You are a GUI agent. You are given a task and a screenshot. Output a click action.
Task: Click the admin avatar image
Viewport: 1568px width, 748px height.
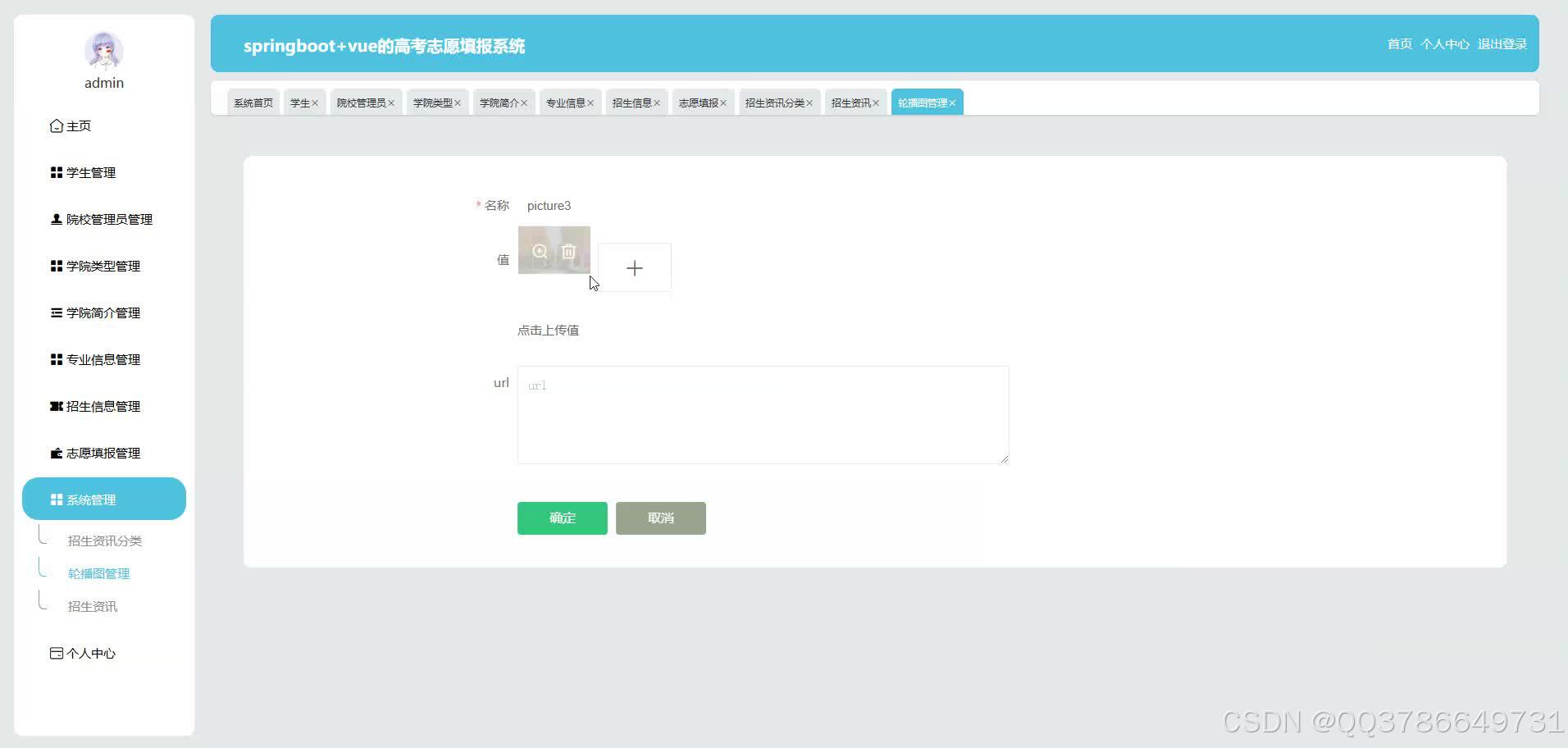tap(104, 51)
